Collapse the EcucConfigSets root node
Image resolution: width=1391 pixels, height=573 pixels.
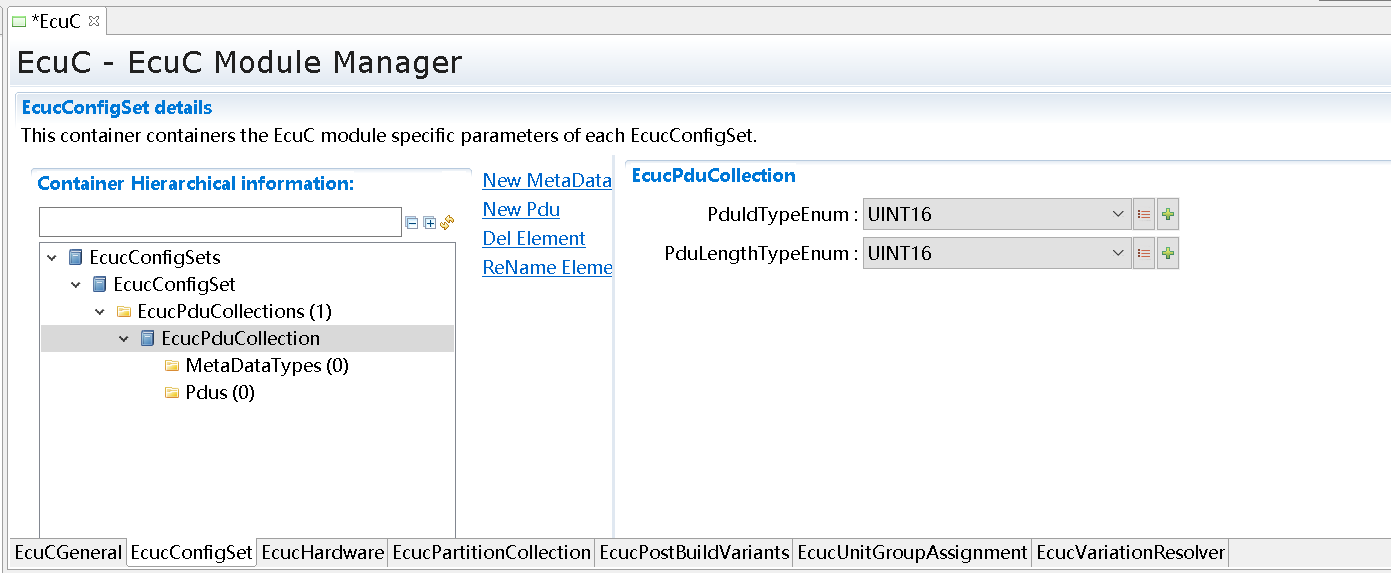click(x=52, y=258)
